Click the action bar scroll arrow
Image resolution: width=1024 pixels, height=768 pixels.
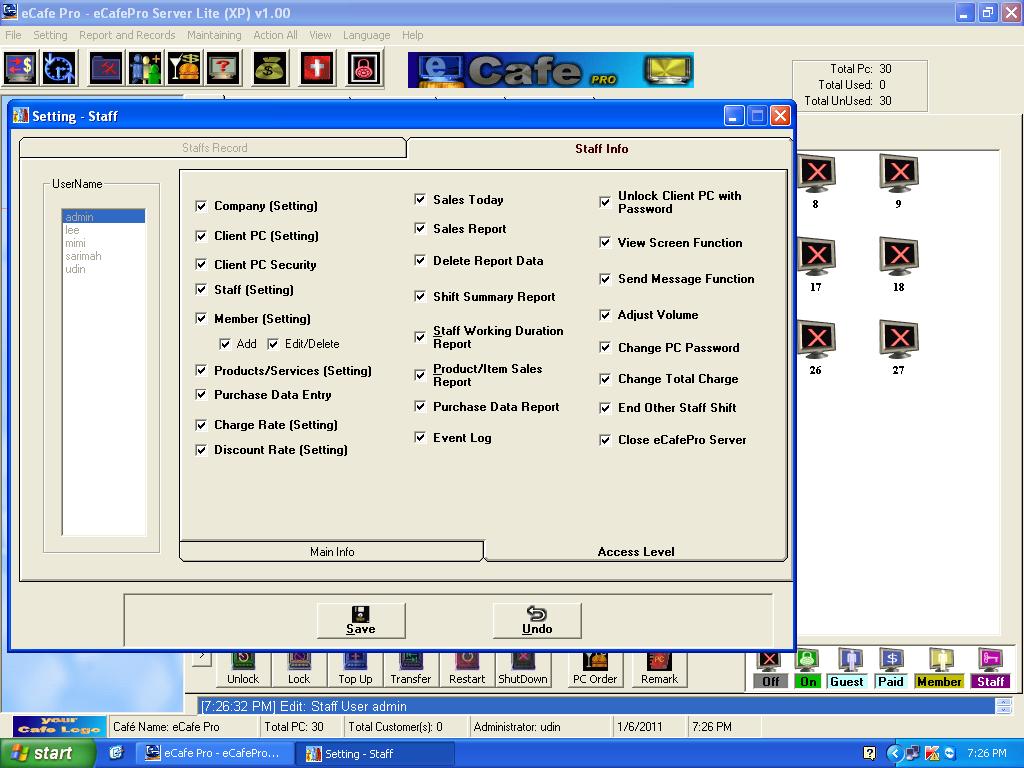[202, 657]
